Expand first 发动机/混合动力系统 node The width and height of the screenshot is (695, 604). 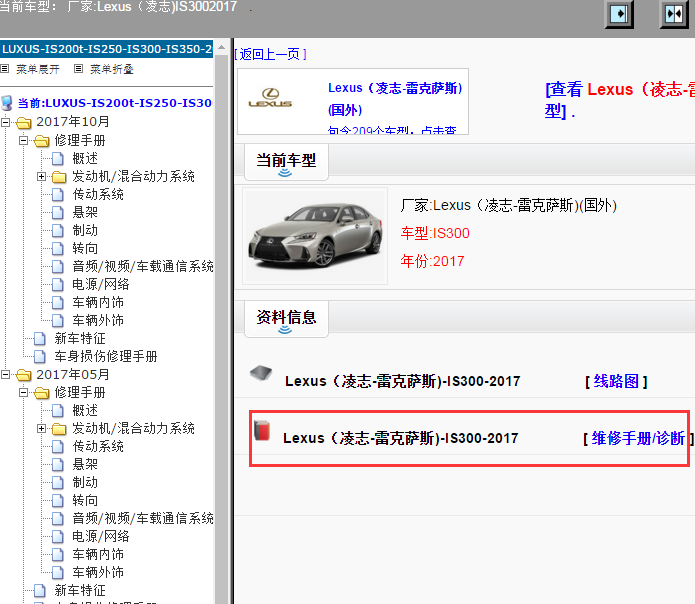(41, 176)
